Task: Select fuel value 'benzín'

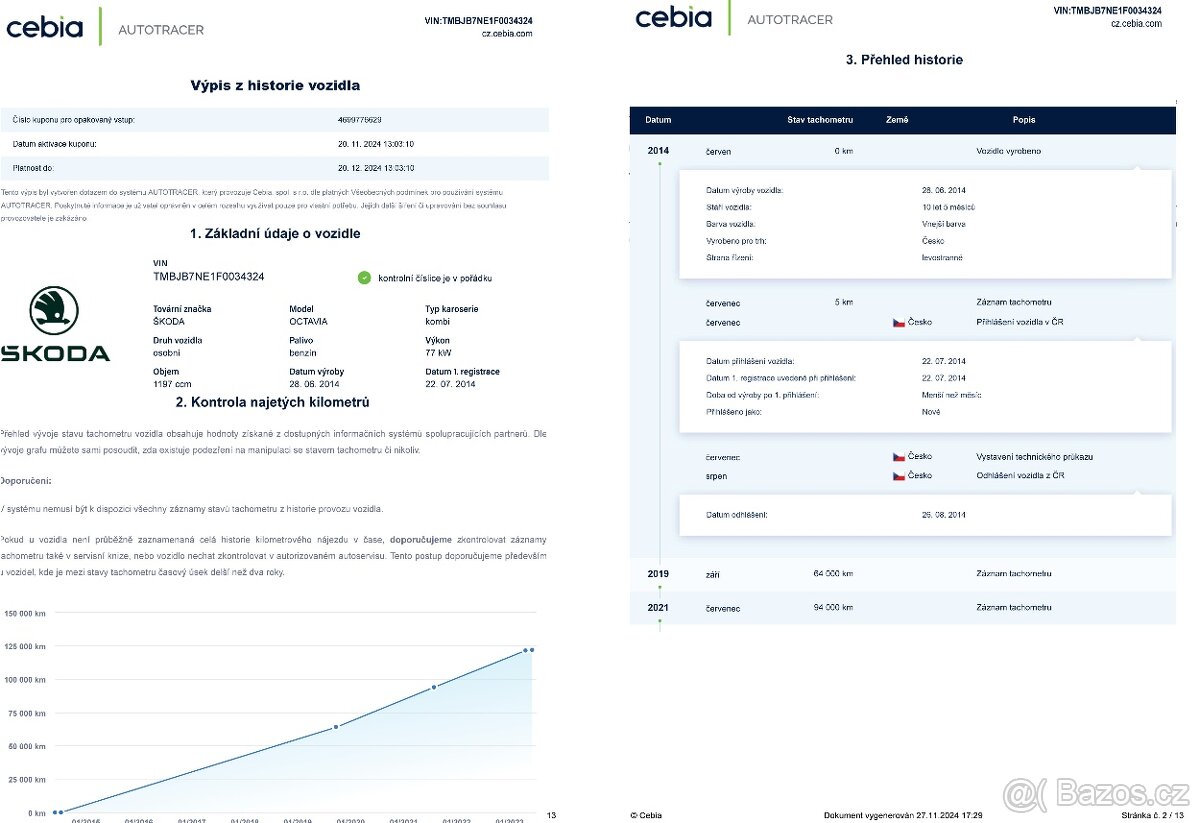Action: pos(303,353)
